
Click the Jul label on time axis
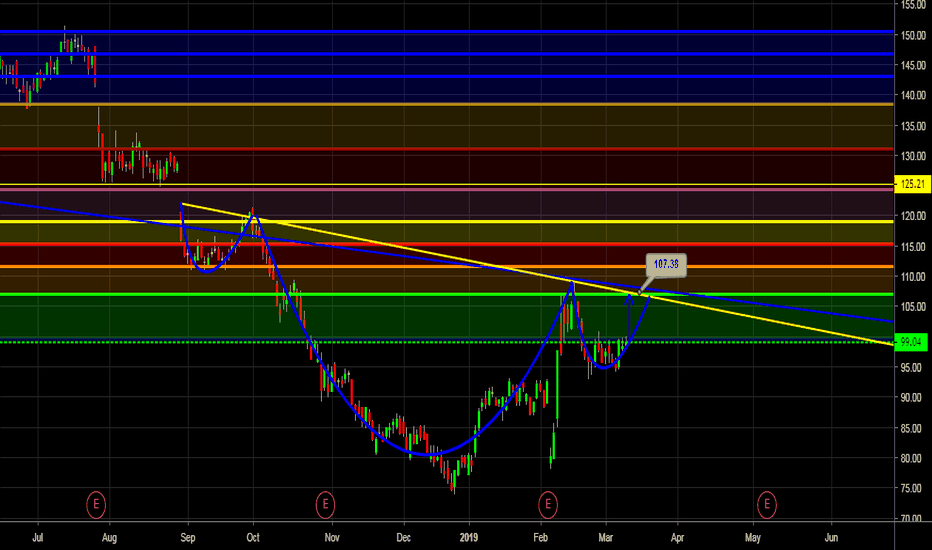[x=37, y=538]
